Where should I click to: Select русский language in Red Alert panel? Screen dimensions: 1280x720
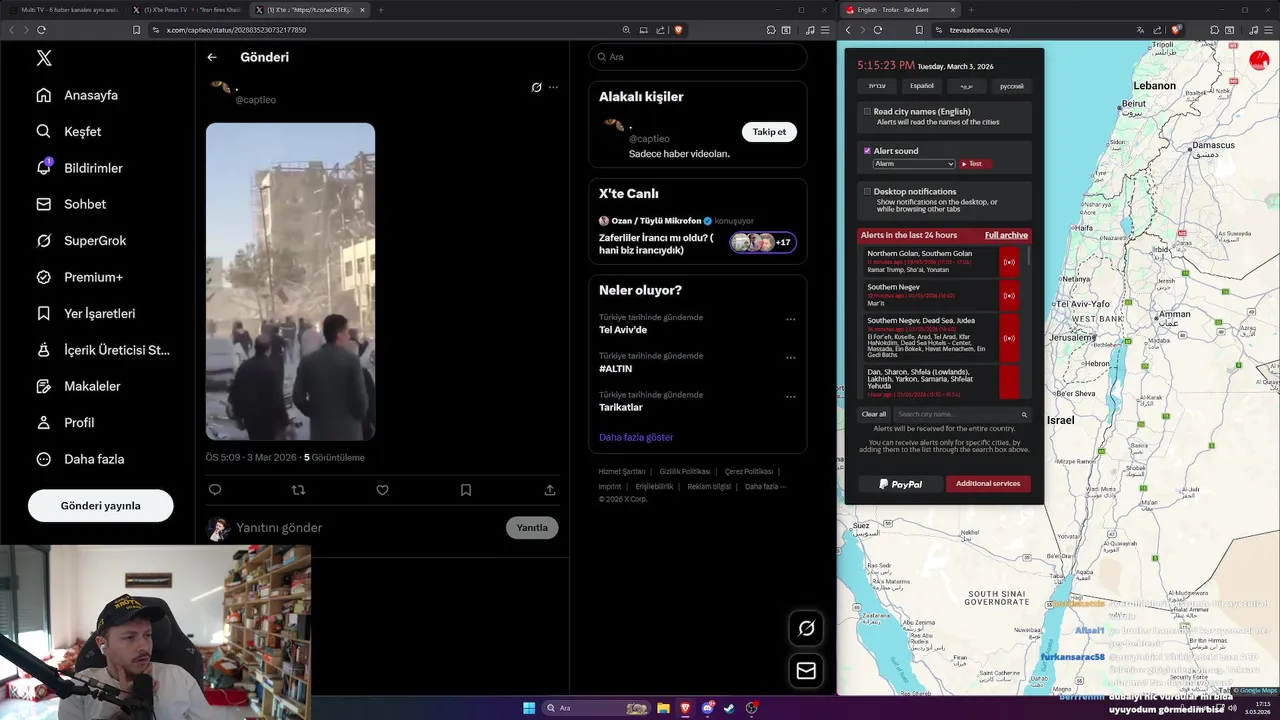(1012, 86)
